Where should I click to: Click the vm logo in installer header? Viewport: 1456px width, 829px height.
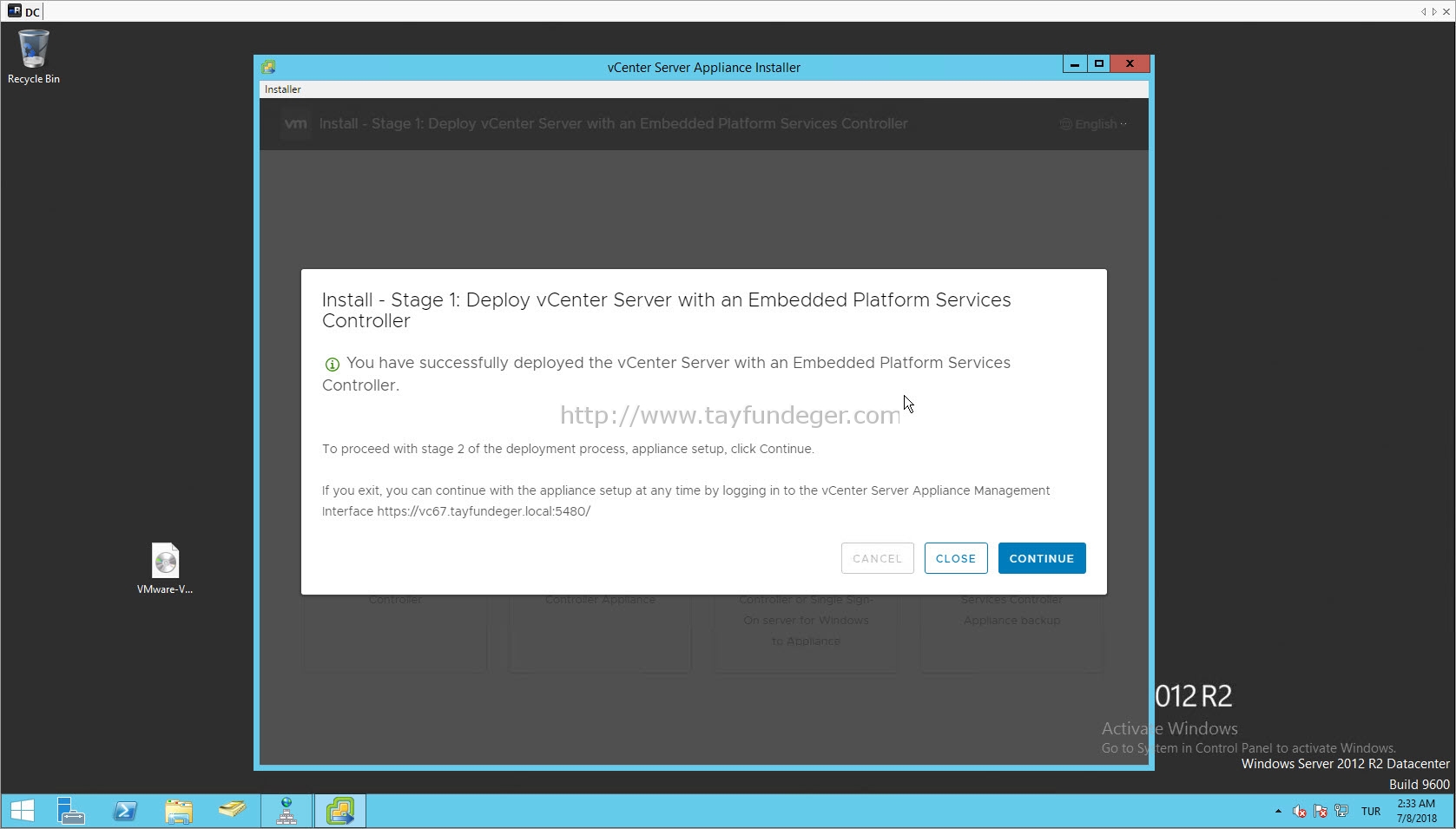tap(295, 123)
